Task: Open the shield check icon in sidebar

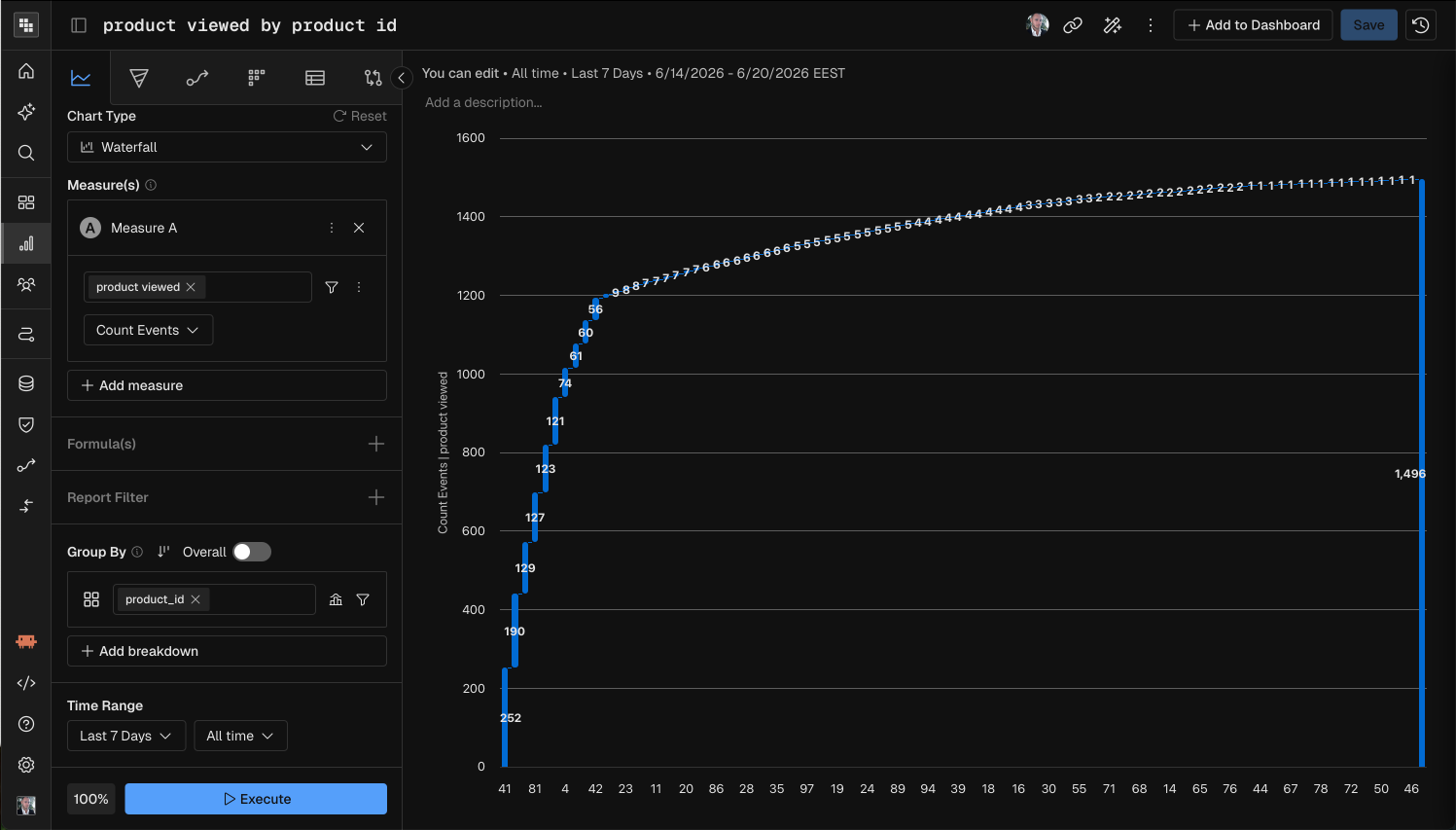Action: 26,424
